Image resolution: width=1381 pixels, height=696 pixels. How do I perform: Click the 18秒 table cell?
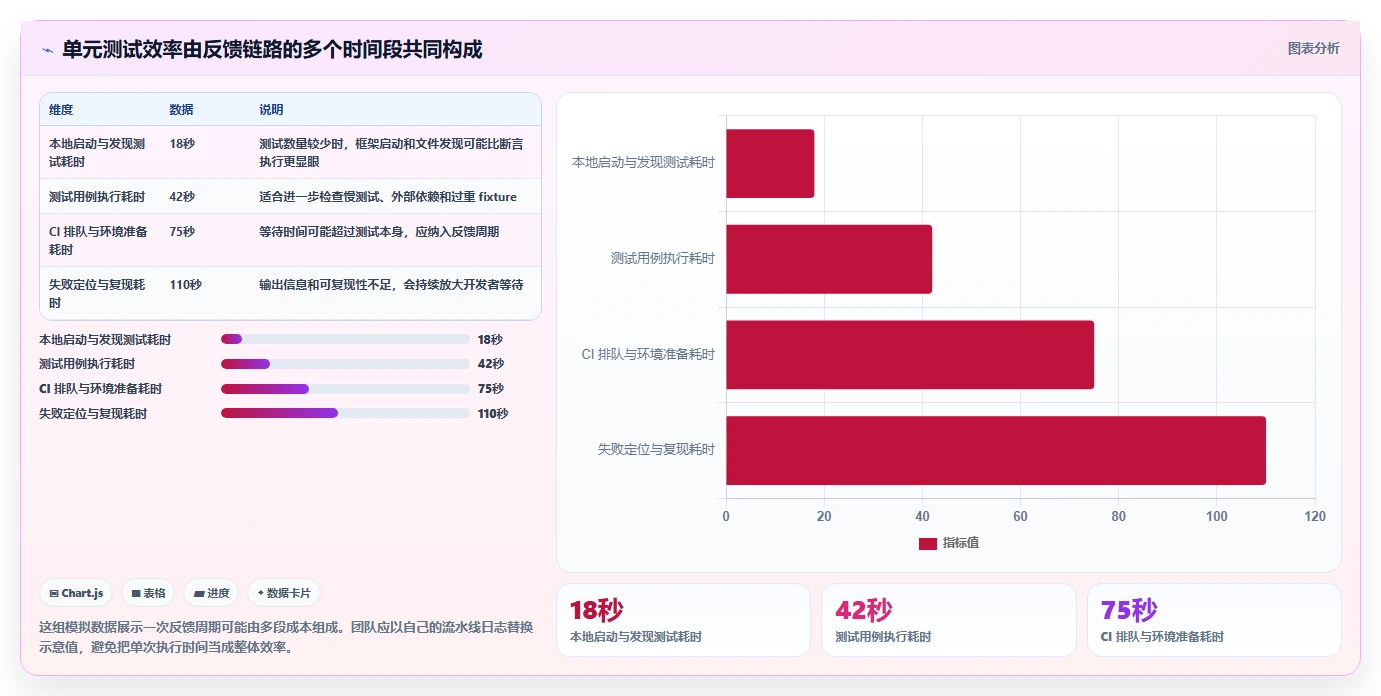(x=181, y=144)
